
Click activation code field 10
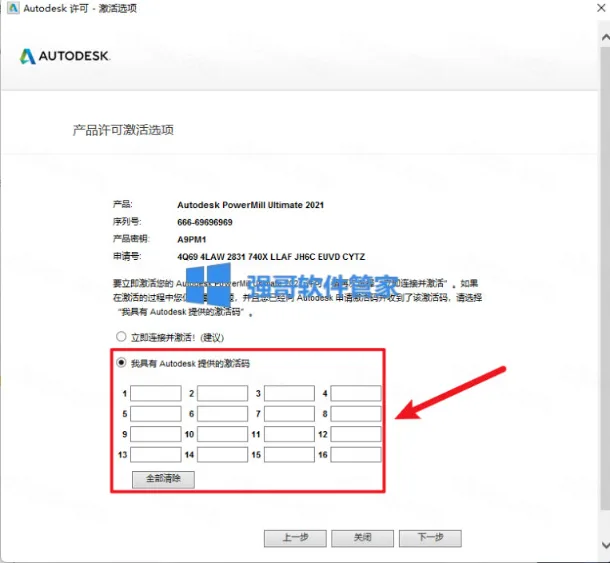tap(223, 434)
